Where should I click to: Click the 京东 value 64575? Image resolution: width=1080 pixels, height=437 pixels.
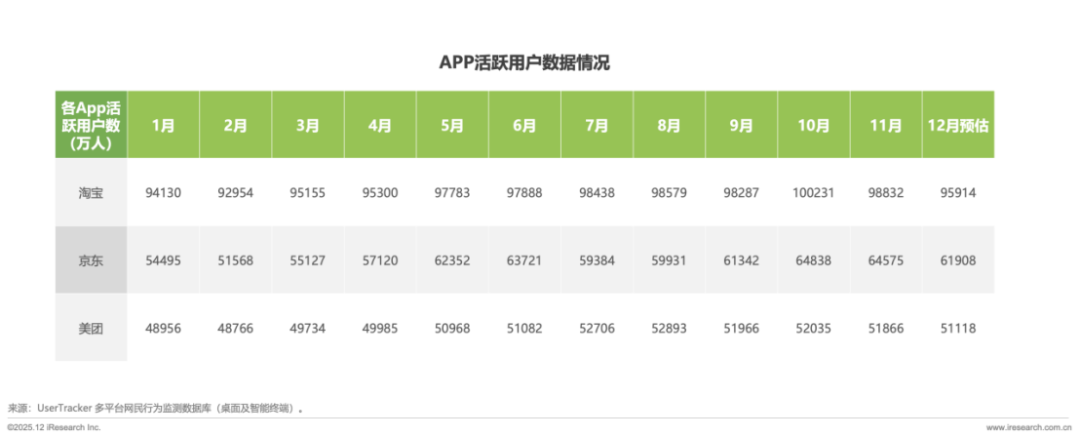(886, 261)
